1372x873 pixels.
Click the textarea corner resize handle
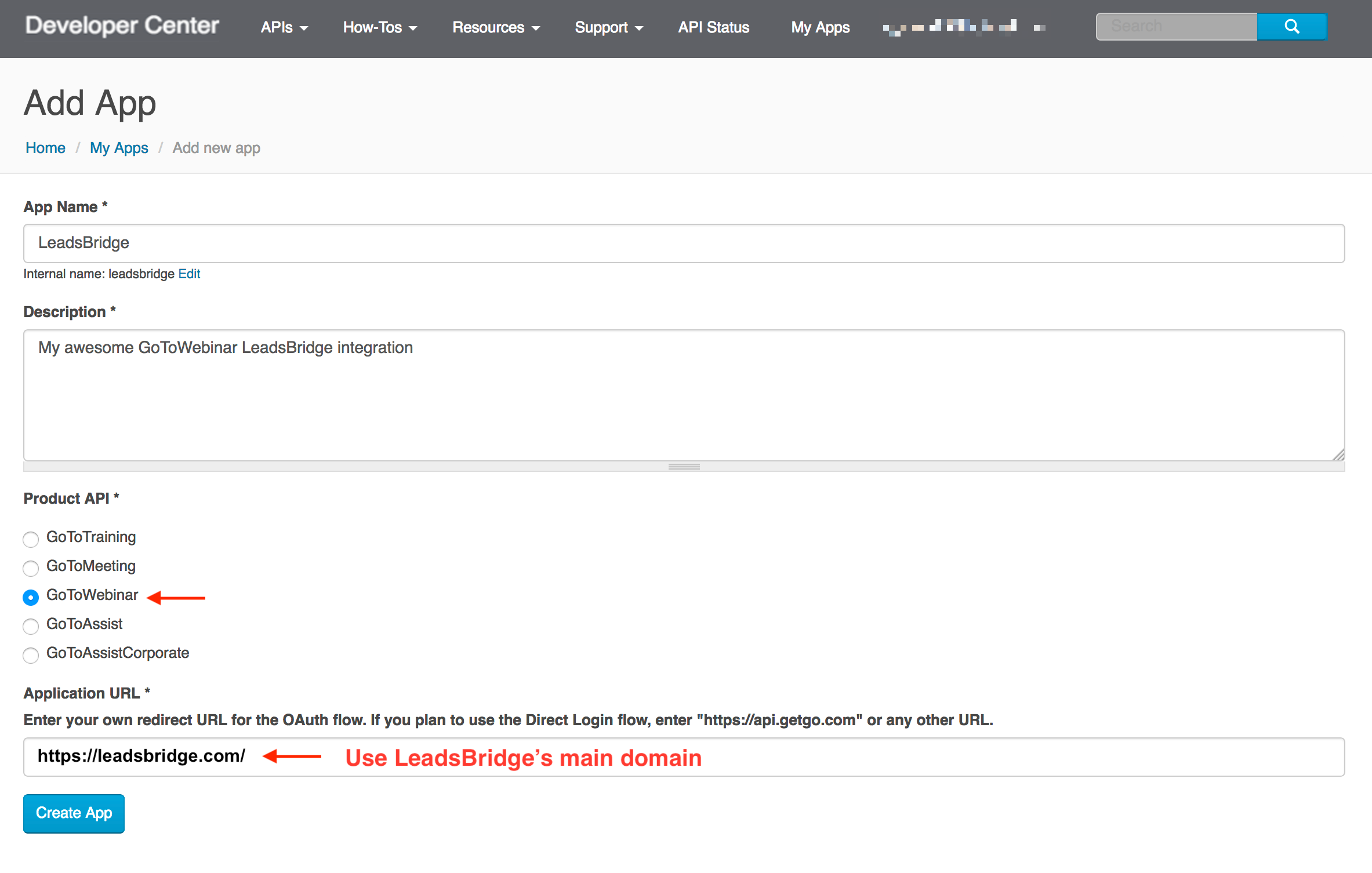click(x=1338, y=455)
